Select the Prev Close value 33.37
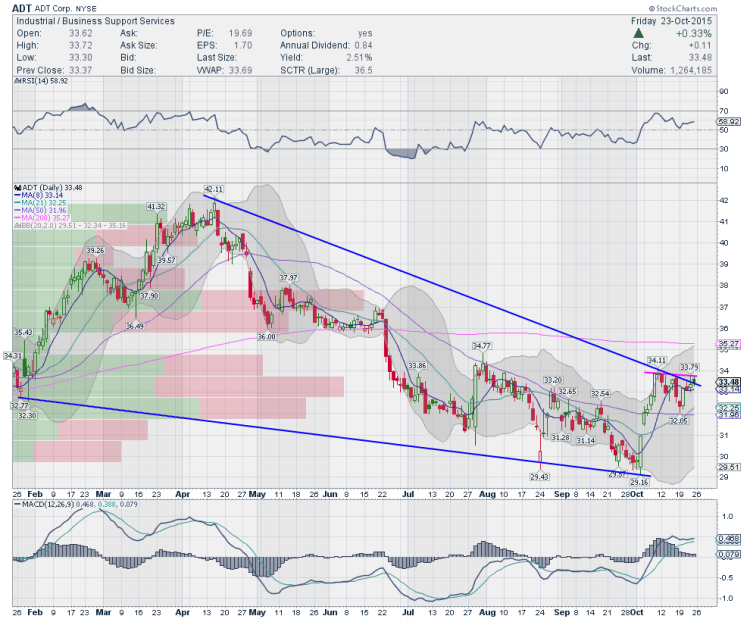The width and height of the screenshot is (750, 619). 80,70
